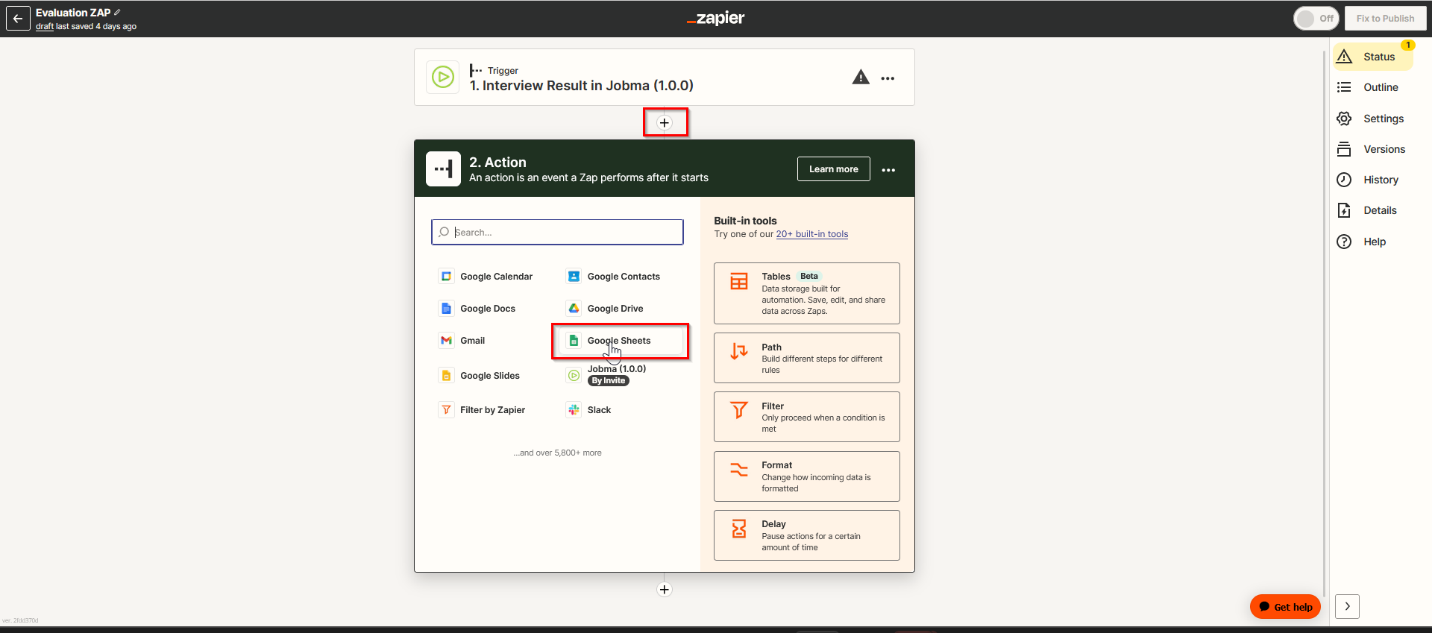Choose Google Sheets app
The height and width of the screenshot is (633, 1432).
click(x=620, y=340)
